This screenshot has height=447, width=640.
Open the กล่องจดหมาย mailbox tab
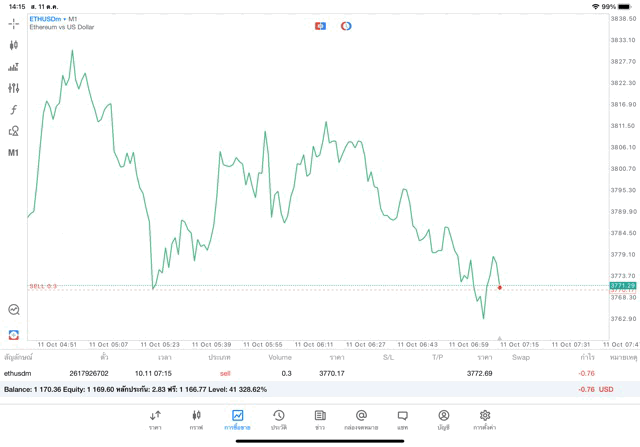361,419
